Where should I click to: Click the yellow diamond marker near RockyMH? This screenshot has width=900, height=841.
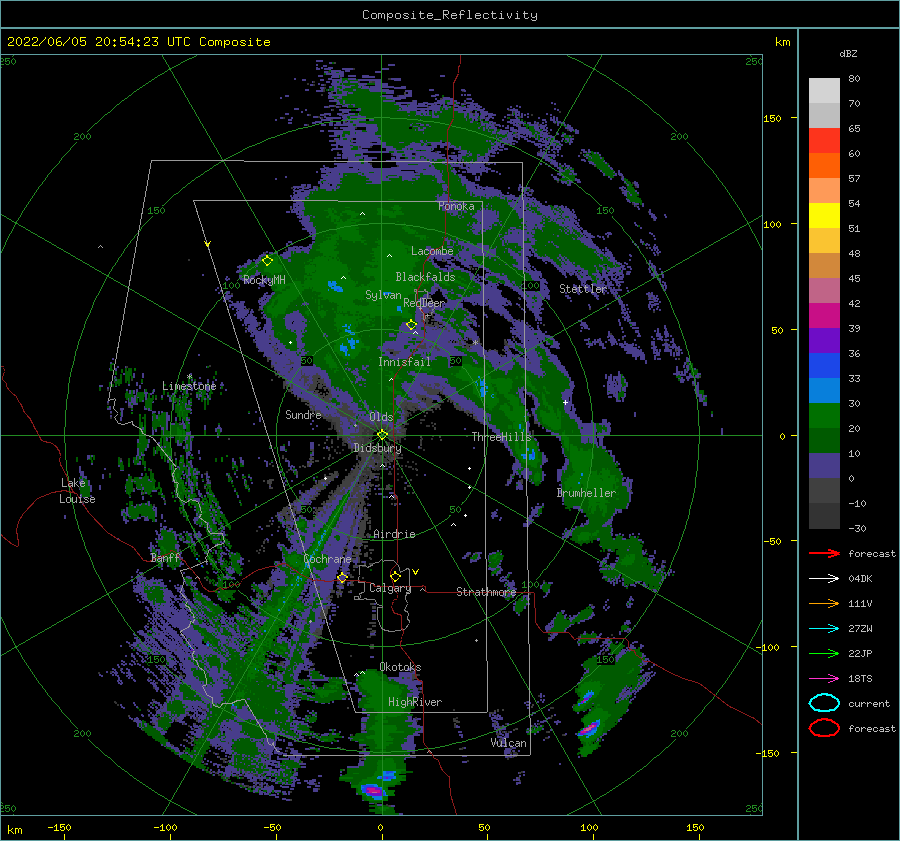coord(267,261)
